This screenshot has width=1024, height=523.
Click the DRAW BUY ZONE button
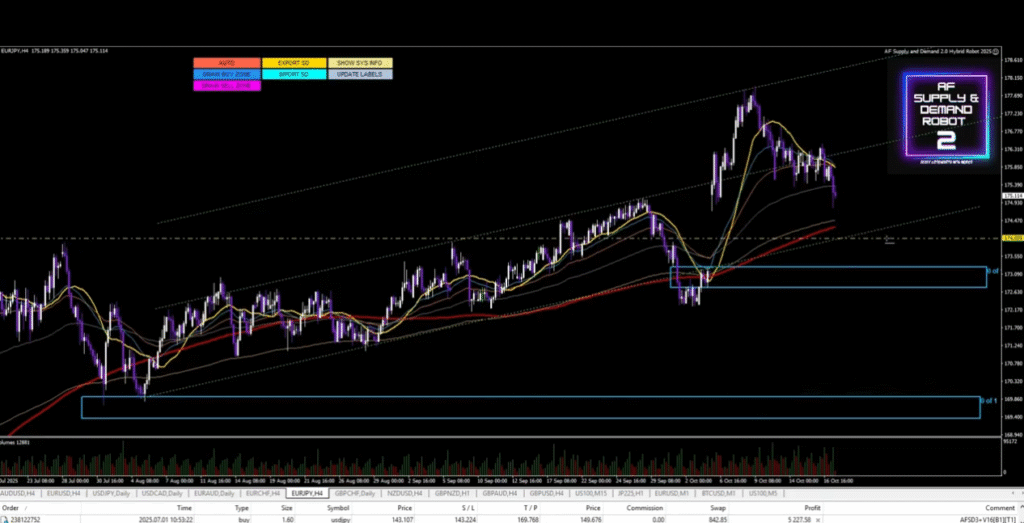coord(227,74)
